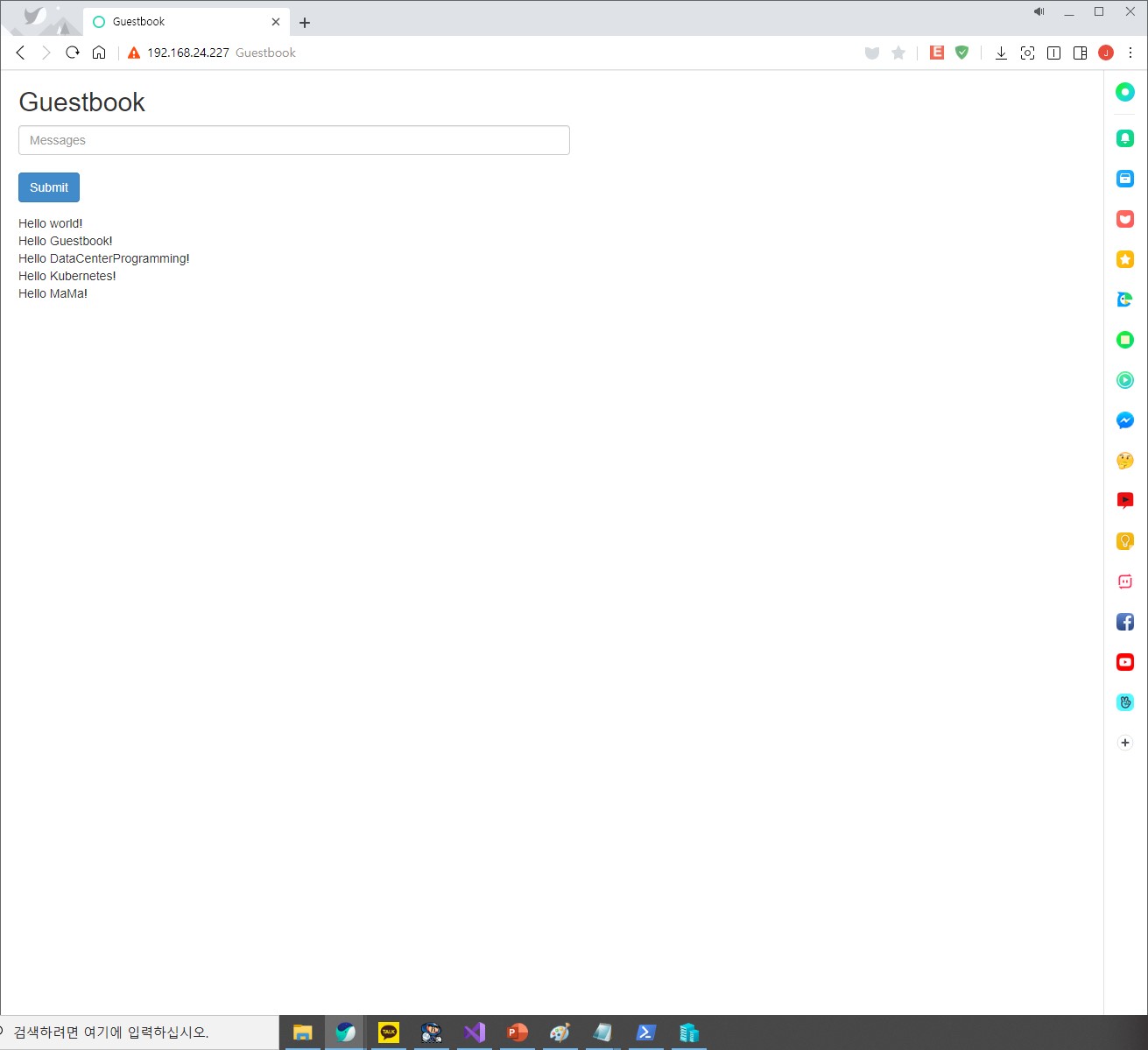Click the tab audio speaker icon
This screenshot has width=1148, height=1050.
tap(1039, 11)
